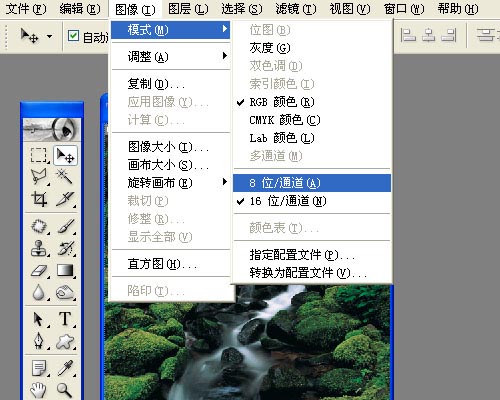This screenshot has height=400, width=500.
Task: Select the Type tool
Action: click(x=65, y=319)
